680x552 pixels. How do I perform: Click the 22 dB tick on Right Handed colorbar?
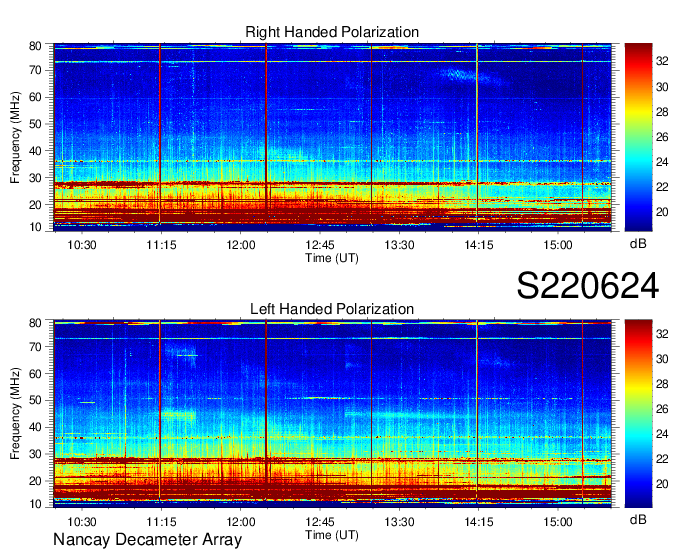point(662,187)
